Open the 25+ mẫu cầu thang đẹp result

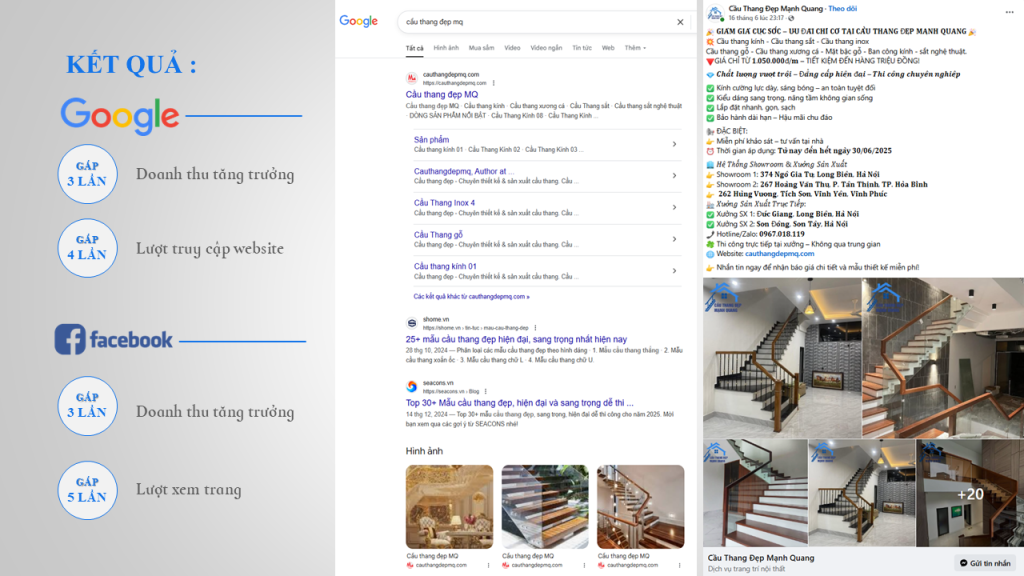pos(516,340)
